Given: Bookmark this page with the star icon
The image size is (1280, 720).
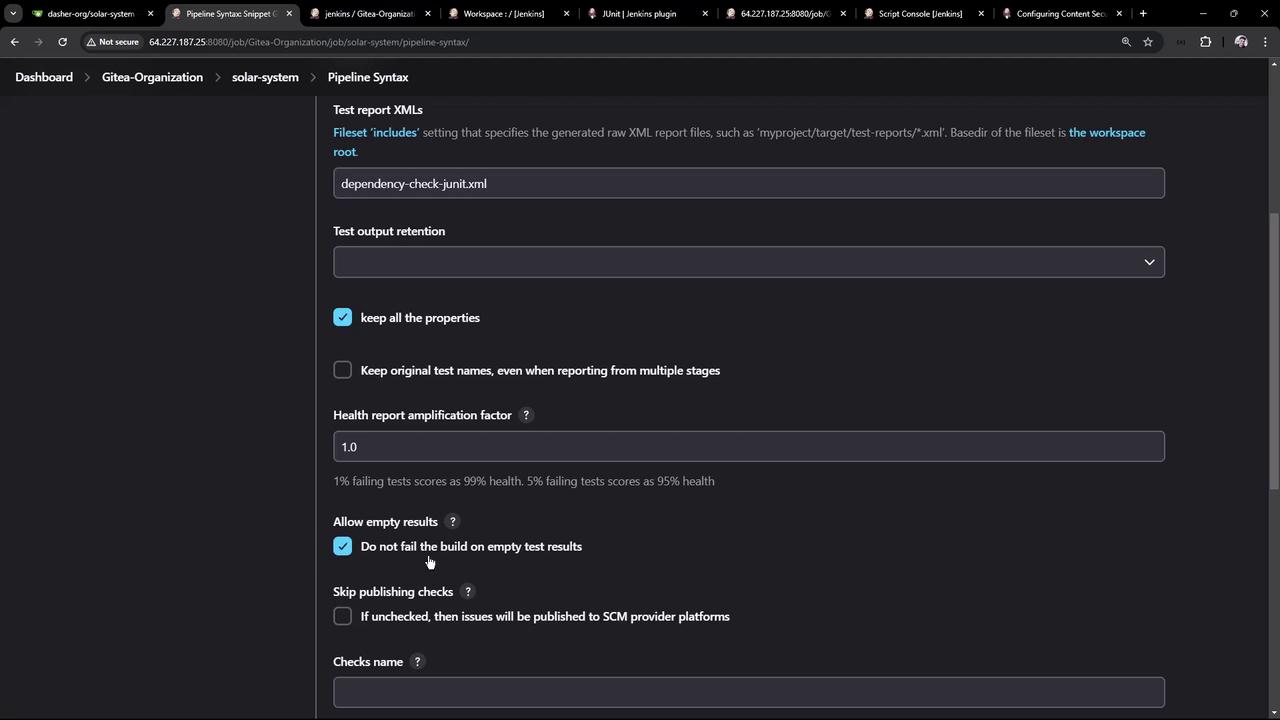Looking at the screenshot, I should point(1148,42).
